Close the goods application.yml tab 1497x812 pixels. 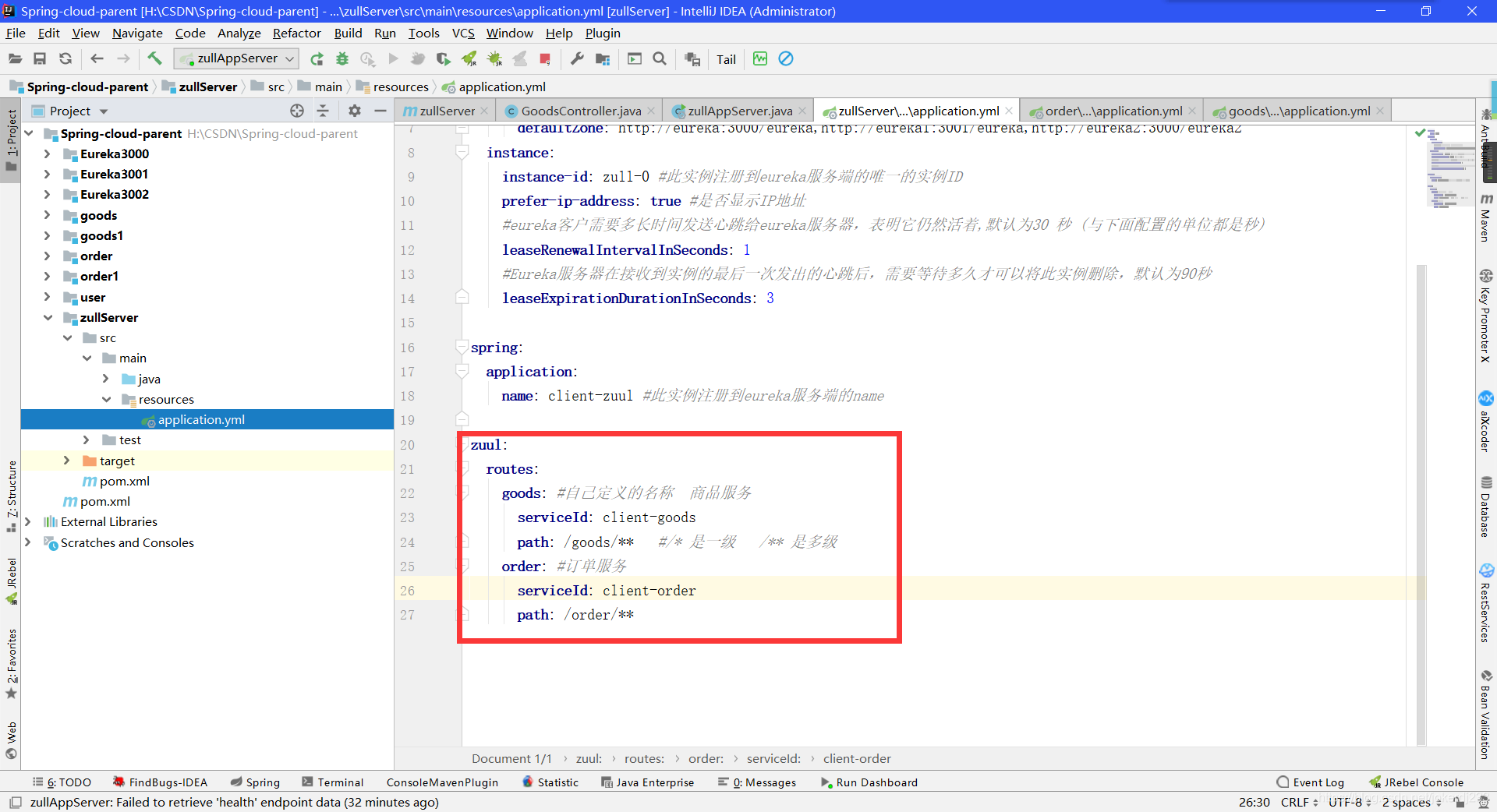point(1379,111)
